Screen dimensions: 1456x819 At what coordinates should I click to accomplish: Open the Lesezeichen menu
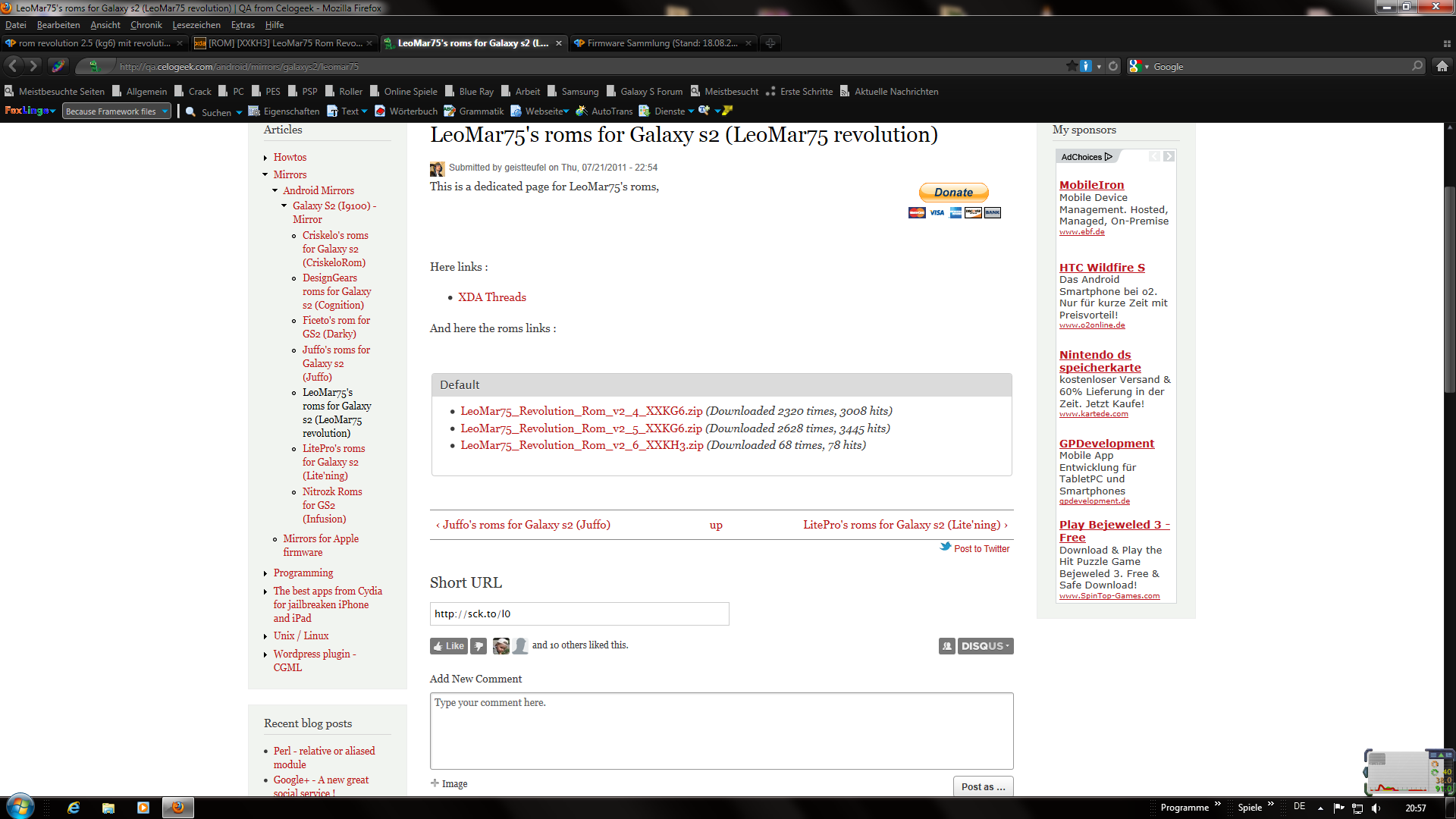[x=196, y=25]
